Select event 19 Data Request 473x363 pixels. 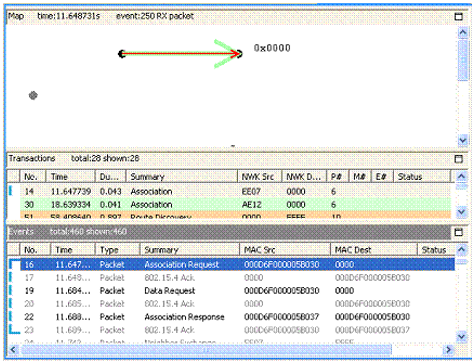pyautogui.click(x=237, y=291)
